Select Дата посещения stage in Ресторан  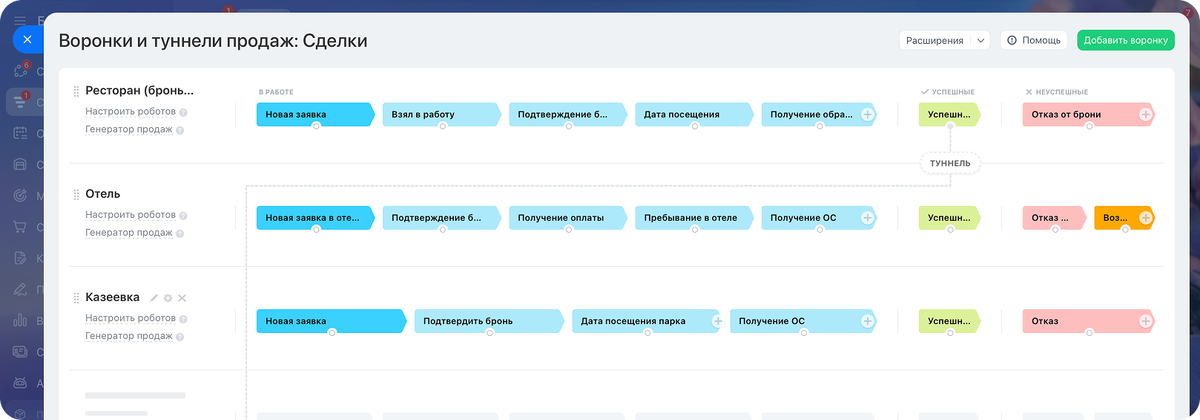pos(693,114)
